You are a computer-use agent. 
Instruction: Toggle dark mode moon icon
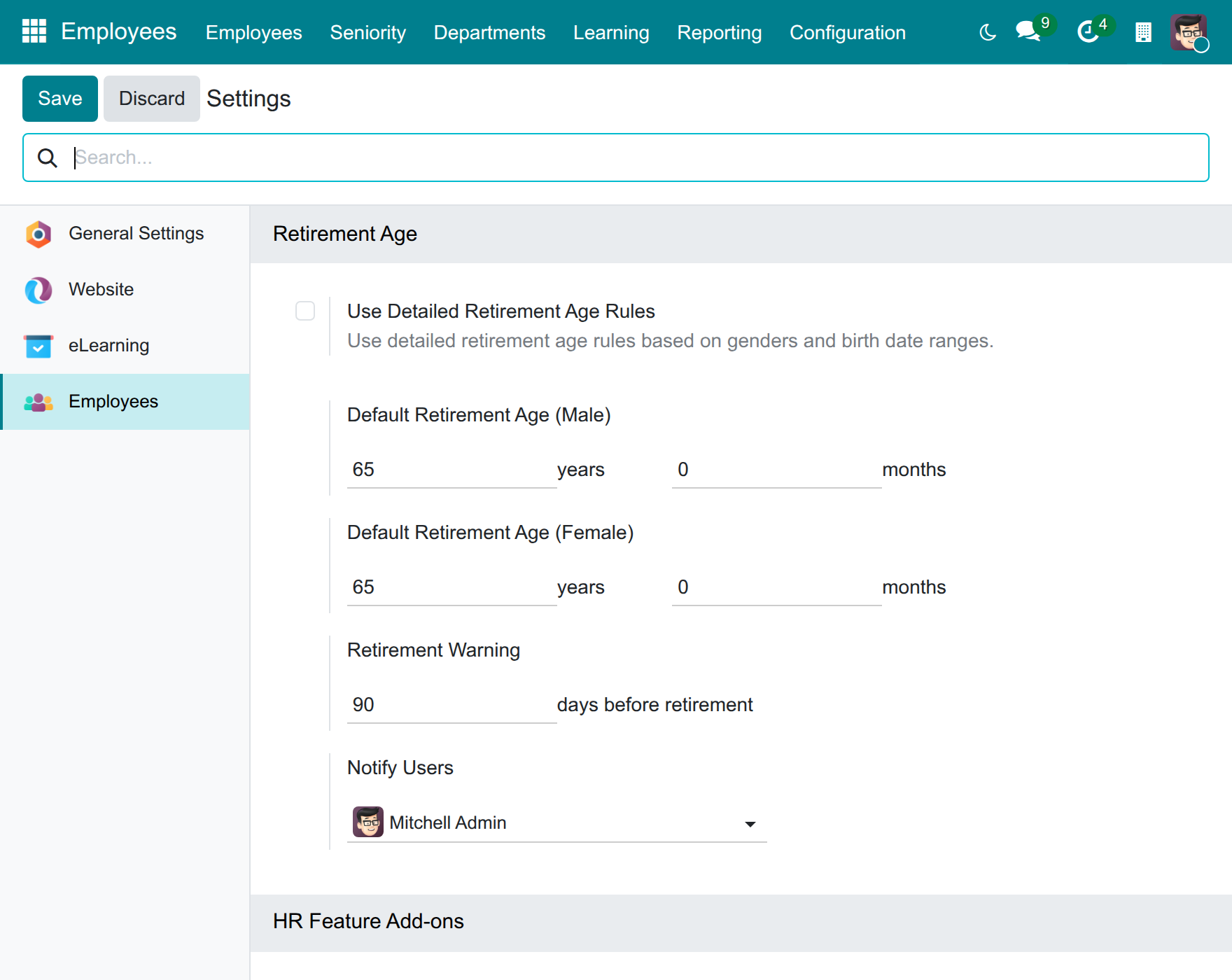click(x=988, y=32)
